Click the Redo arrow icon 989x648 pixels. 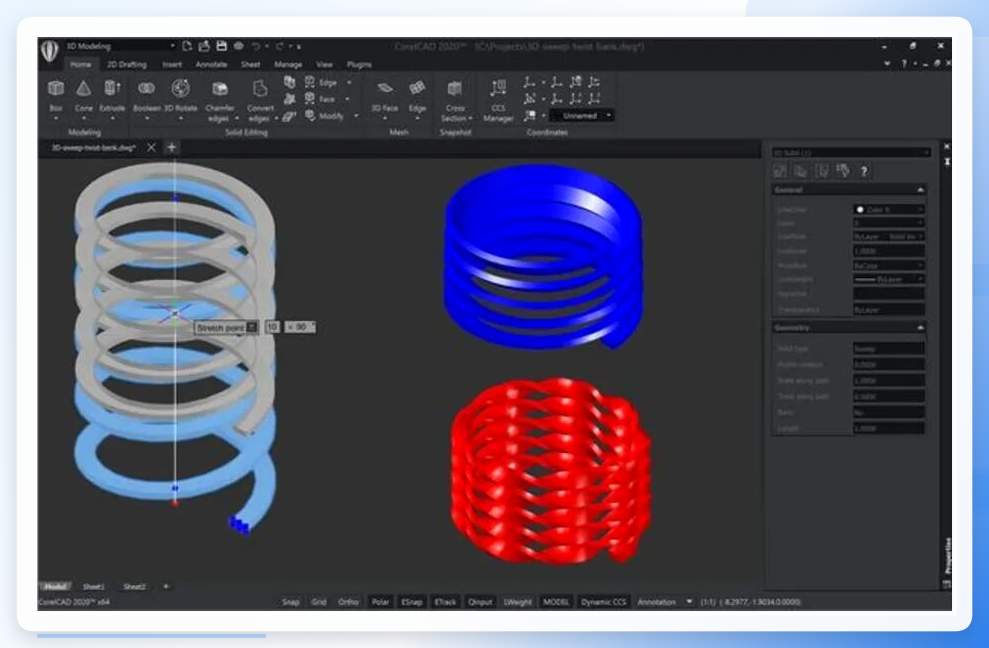279,46
